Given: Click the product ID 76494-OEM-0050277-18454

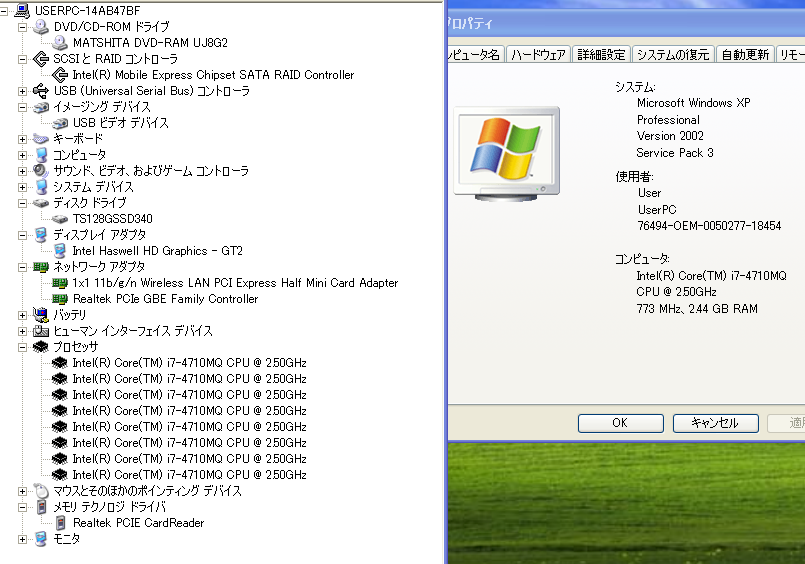Looking at the screenshot, I should click(x=709, y=226).
